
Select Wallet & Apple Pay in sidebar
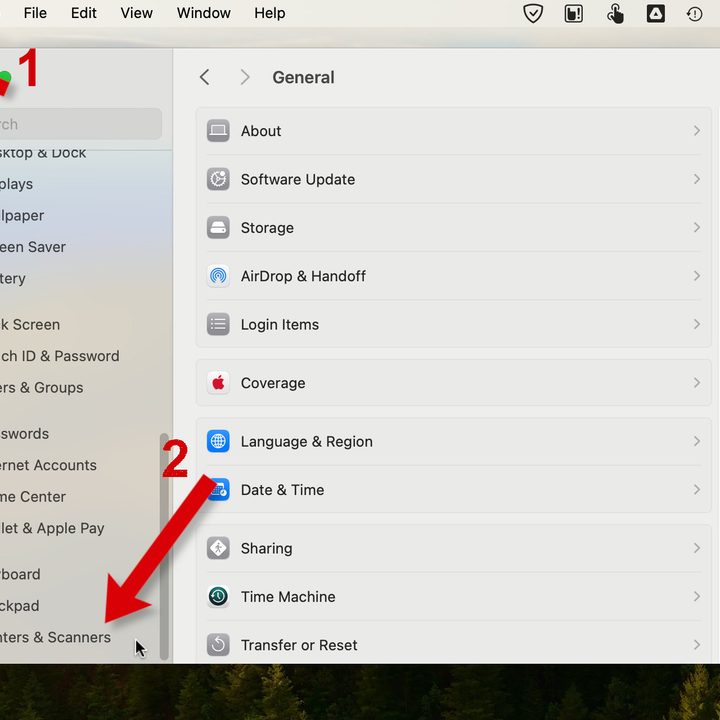[x=52, y=529]
